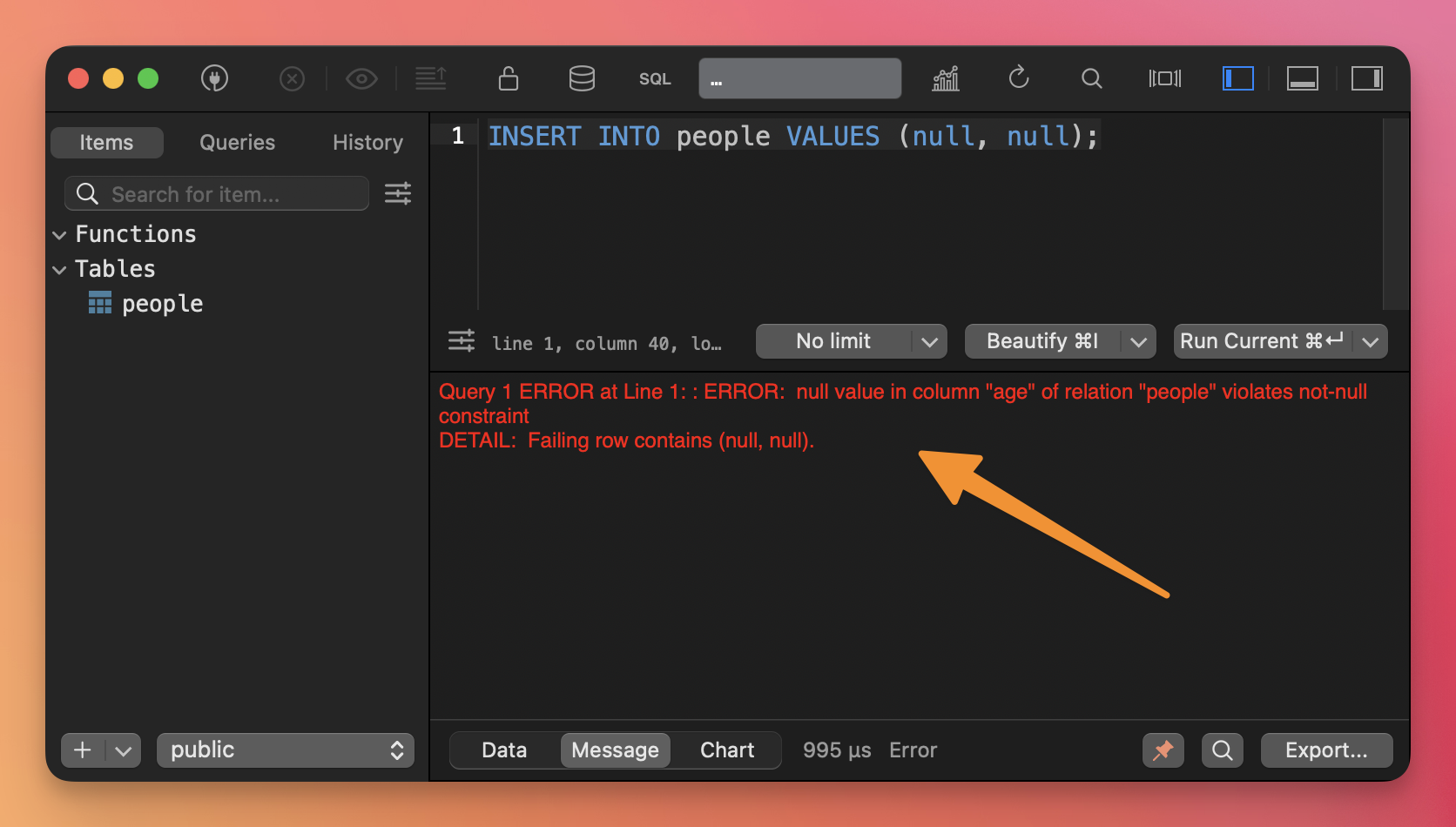Toggle the left sidebar panel
Screen dimensions: 1456x827
pos(1237,78)
